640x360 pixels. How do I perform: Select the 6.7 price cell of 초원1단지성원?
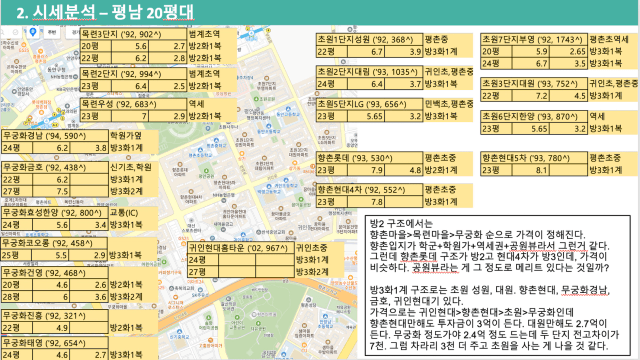coord(366,52)
